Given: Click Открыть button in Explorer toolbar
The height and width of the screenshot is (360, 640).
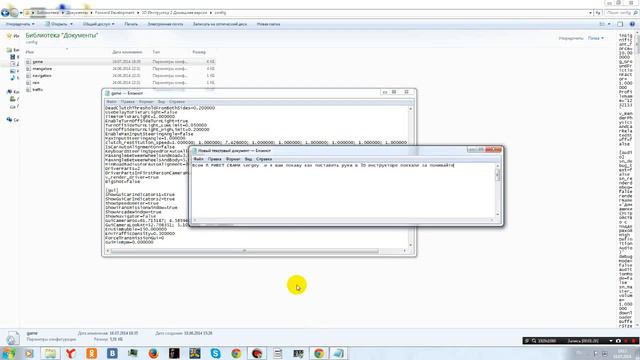Looking at the screenshot, I should pos(59,24).
